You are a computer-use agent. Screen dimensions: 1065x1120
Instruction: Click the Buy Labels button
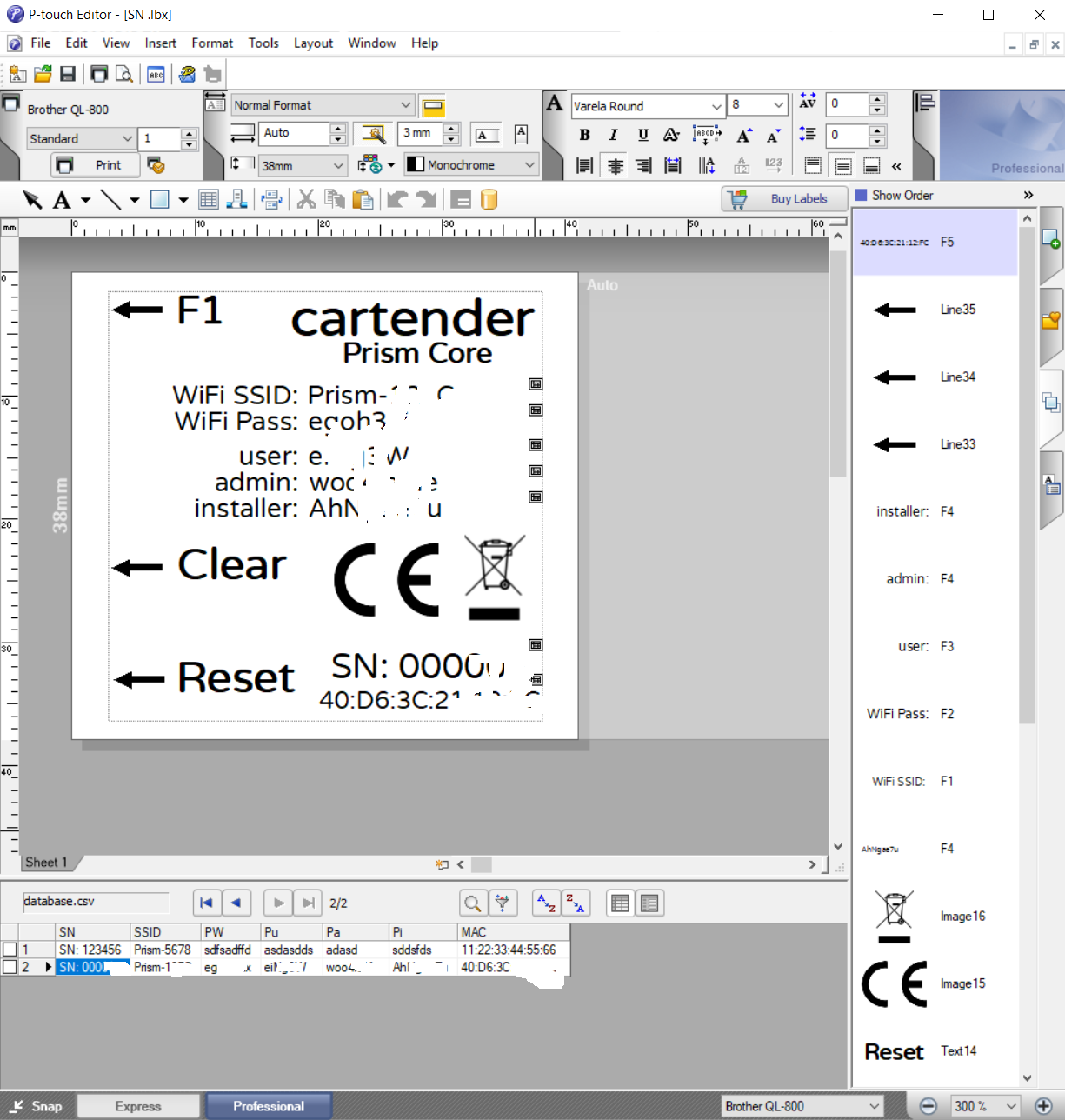(x=785, y=199)
